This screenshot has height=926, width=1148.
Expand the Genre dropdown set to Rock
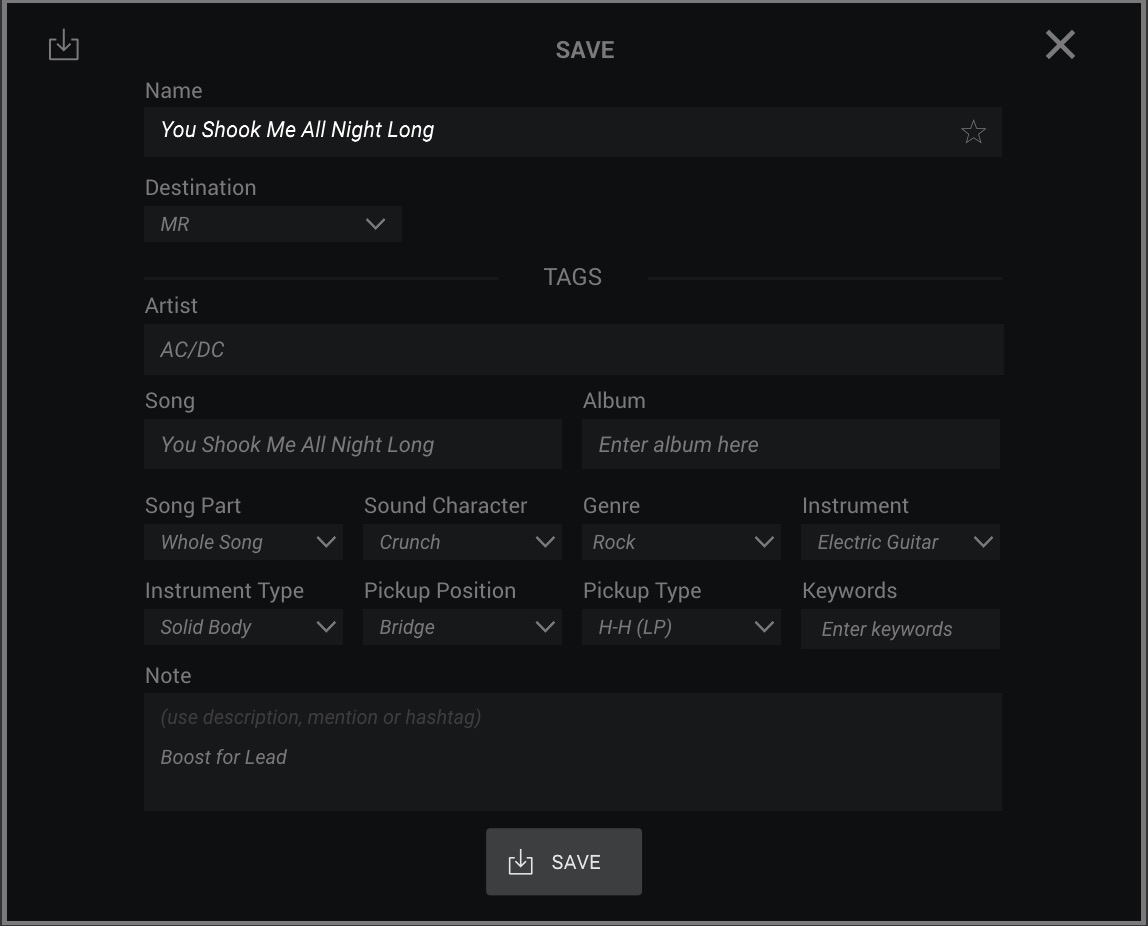tap(681, 542)
